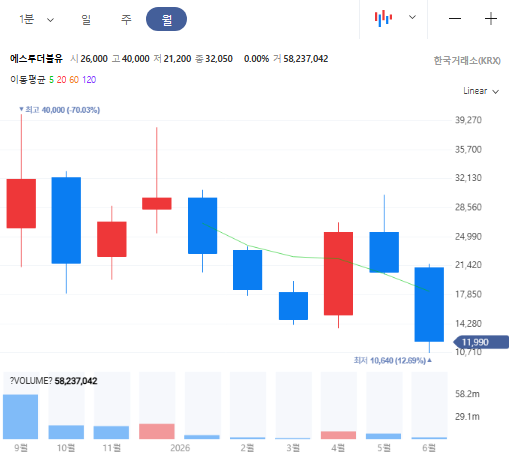The height and width of the screenshot is (457, 512).
Task: Select the 월 monthly chart tab
Action: point(166,19)
